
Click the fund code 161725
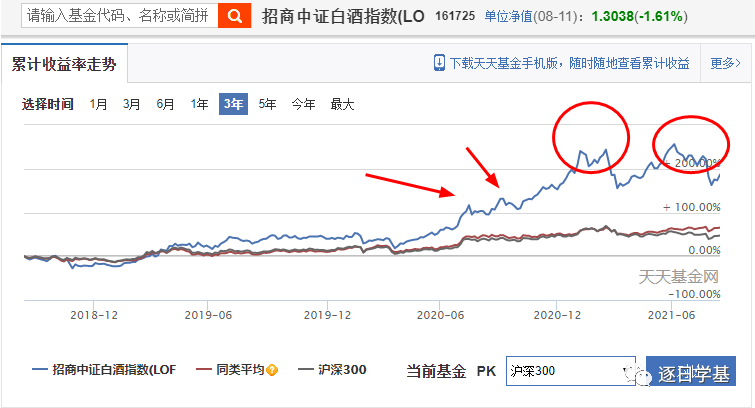coord(455,16)
